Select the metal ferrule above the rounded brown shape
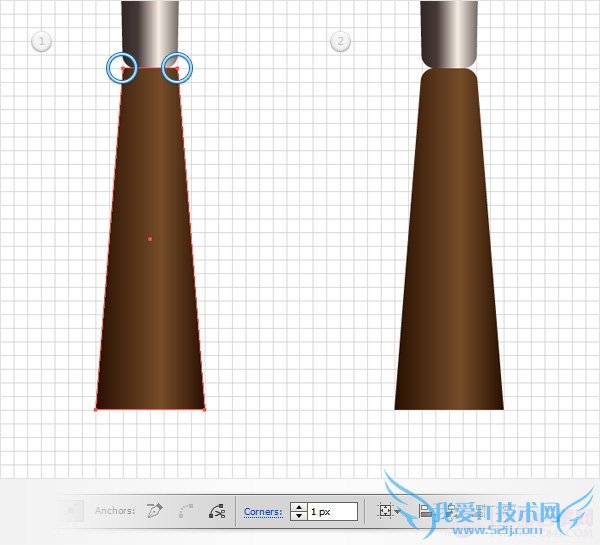The width and height of the screenshot is (600, 545). 449,34
